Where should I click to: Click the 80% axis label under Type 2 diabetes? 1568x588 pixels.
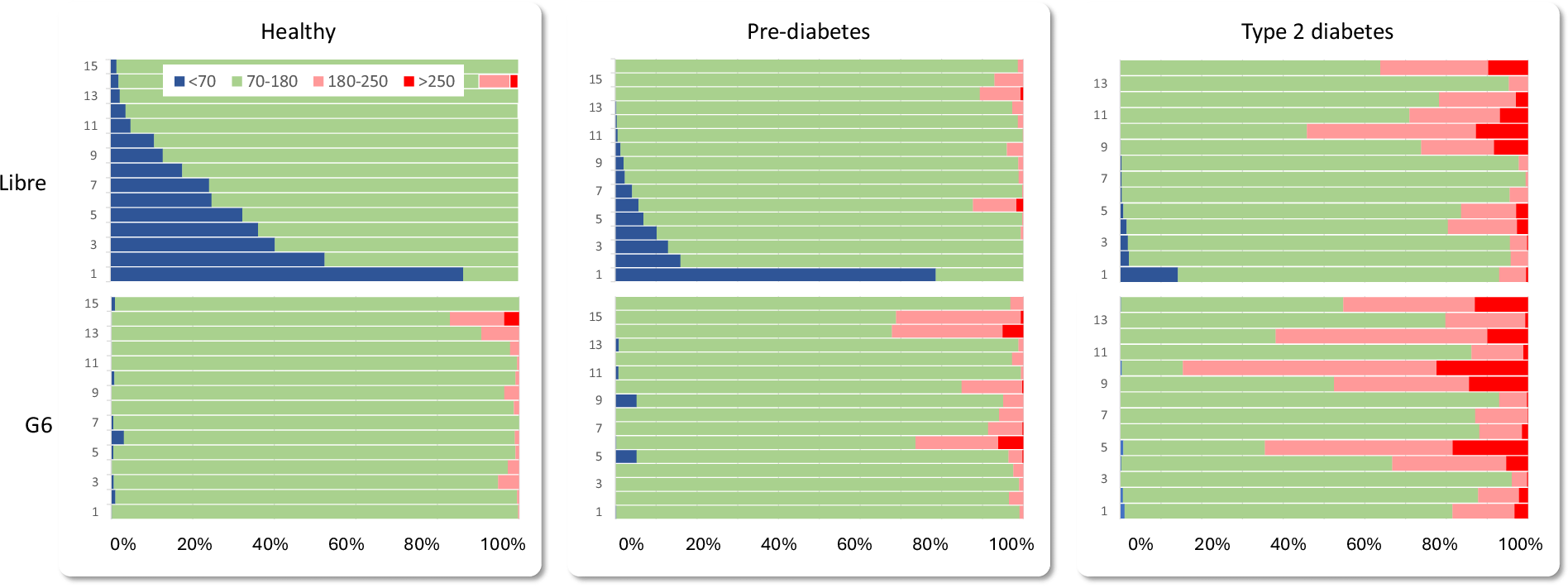coord(1439,544)
